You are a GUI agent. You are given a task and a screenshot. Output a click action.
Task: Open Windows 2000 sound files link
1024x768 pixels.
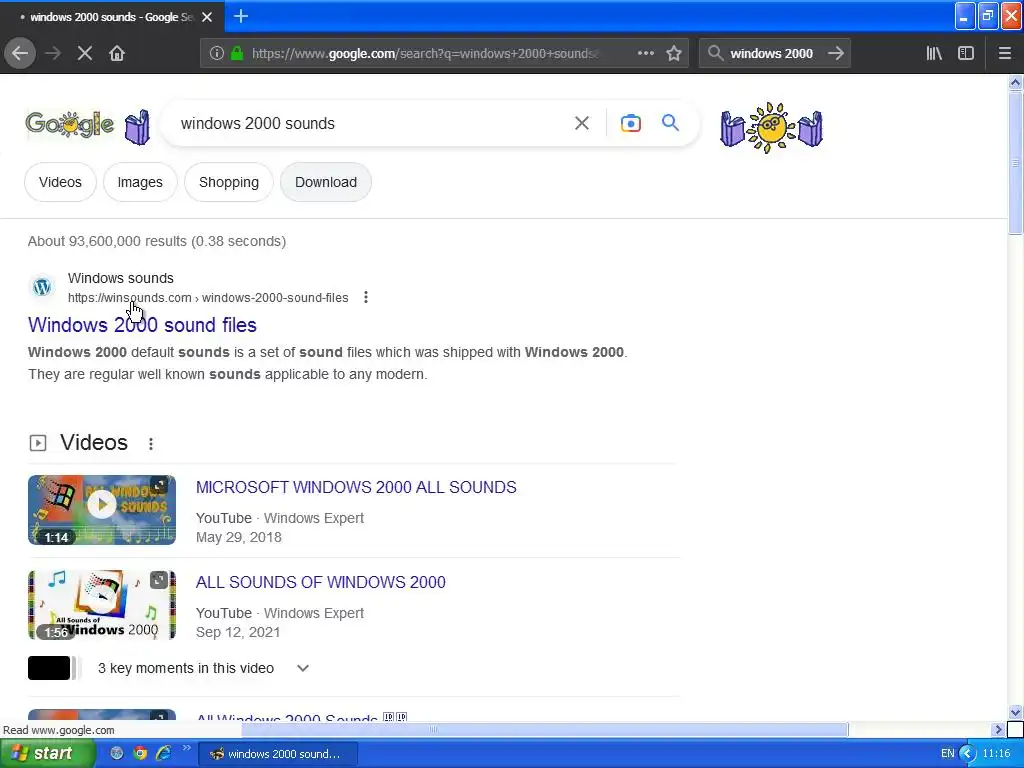[142, 325]
